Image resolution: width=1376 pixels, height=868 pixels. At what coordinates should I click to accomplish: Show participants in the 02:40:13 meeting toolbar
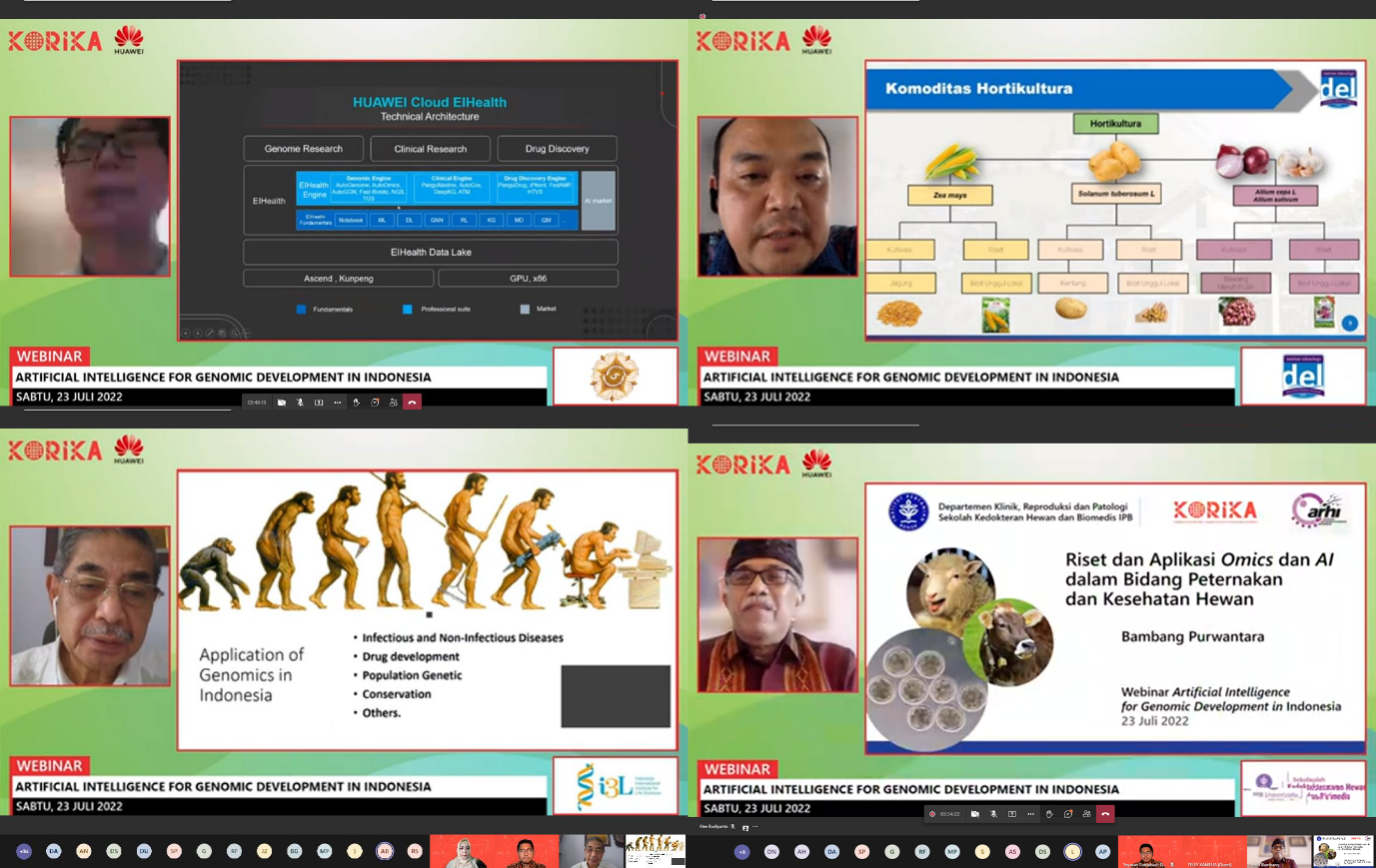(394, 403)
